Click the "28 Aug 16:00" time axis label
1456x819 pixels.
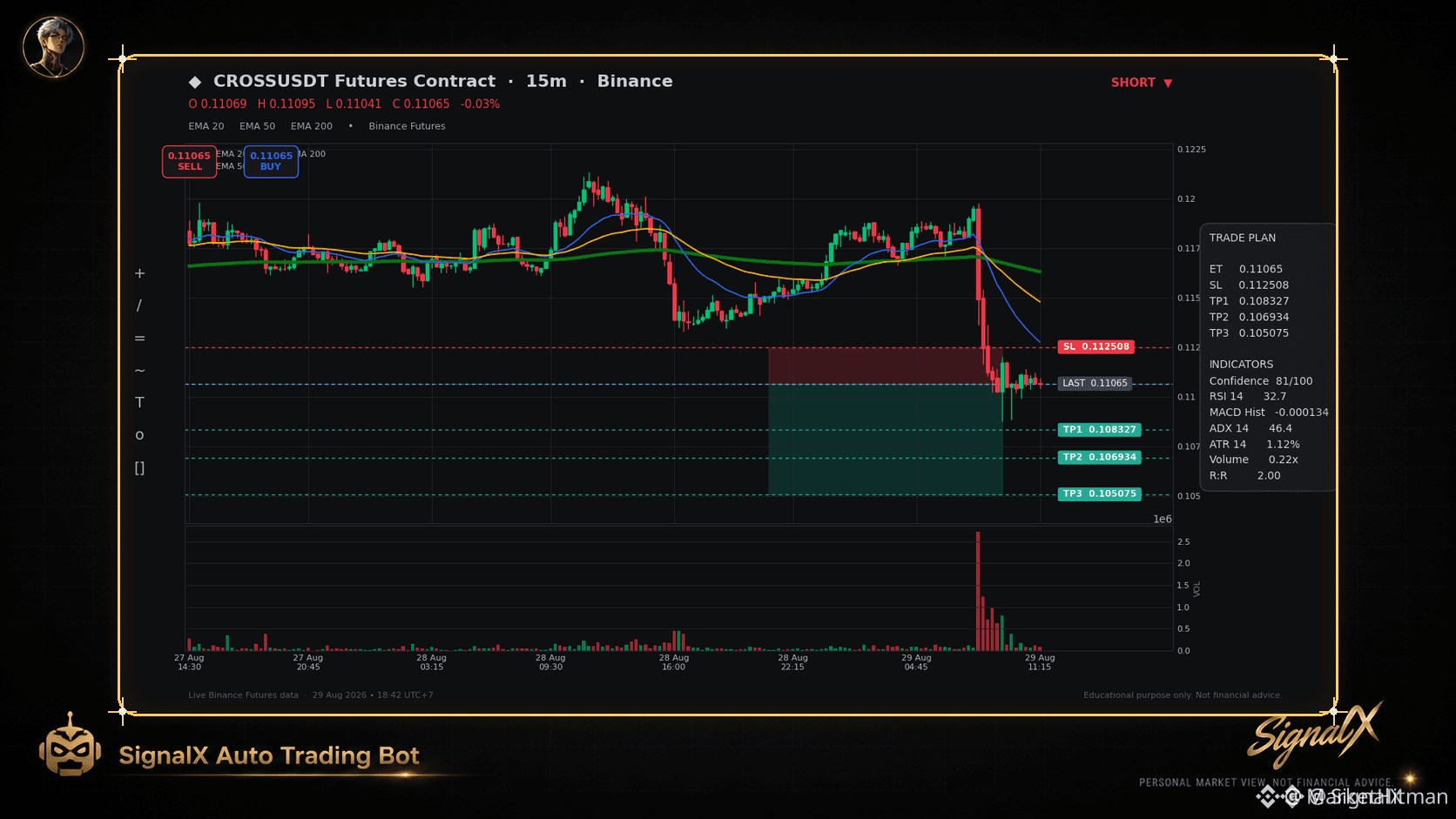673,662
